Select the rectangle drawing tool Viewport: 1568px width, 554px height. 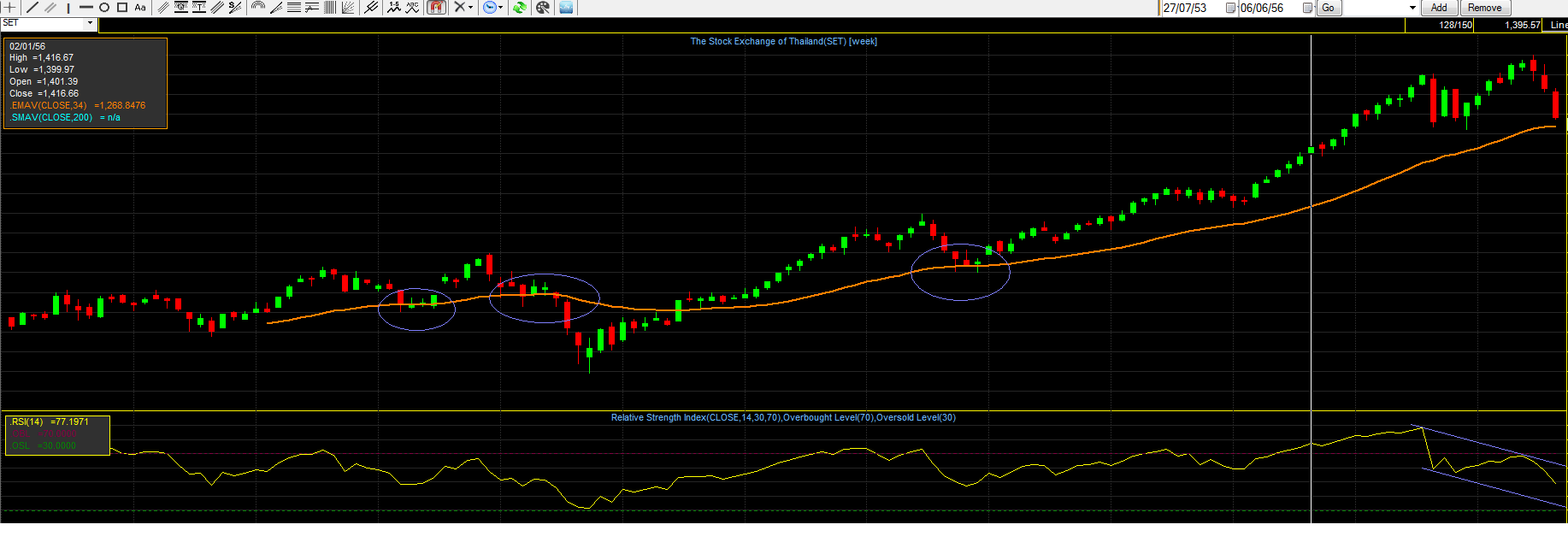[122, 8]
